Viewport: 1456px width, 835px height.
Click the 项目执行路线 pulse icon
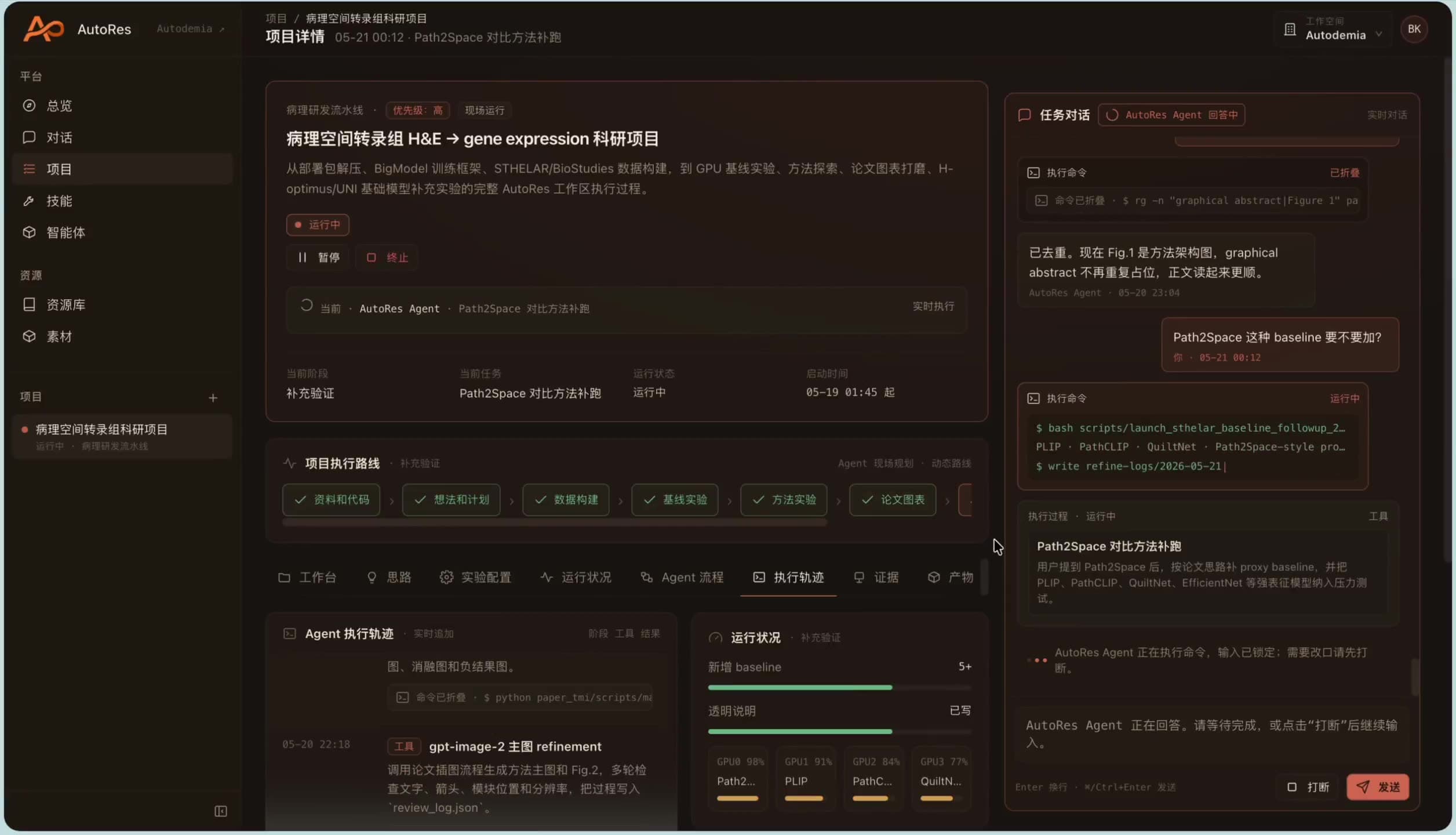click(x=289, y=463)
